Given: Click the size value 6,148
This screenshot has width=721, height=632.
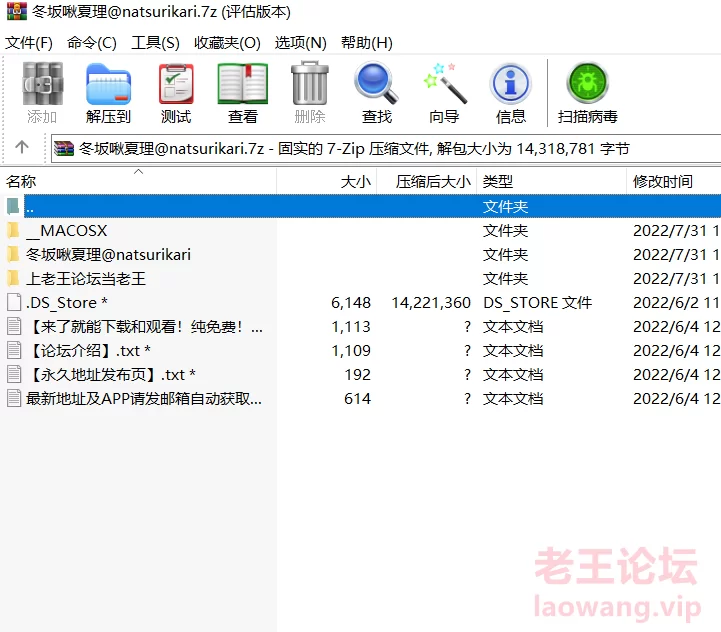Looking at the screenshot, I should coord(351,302).
